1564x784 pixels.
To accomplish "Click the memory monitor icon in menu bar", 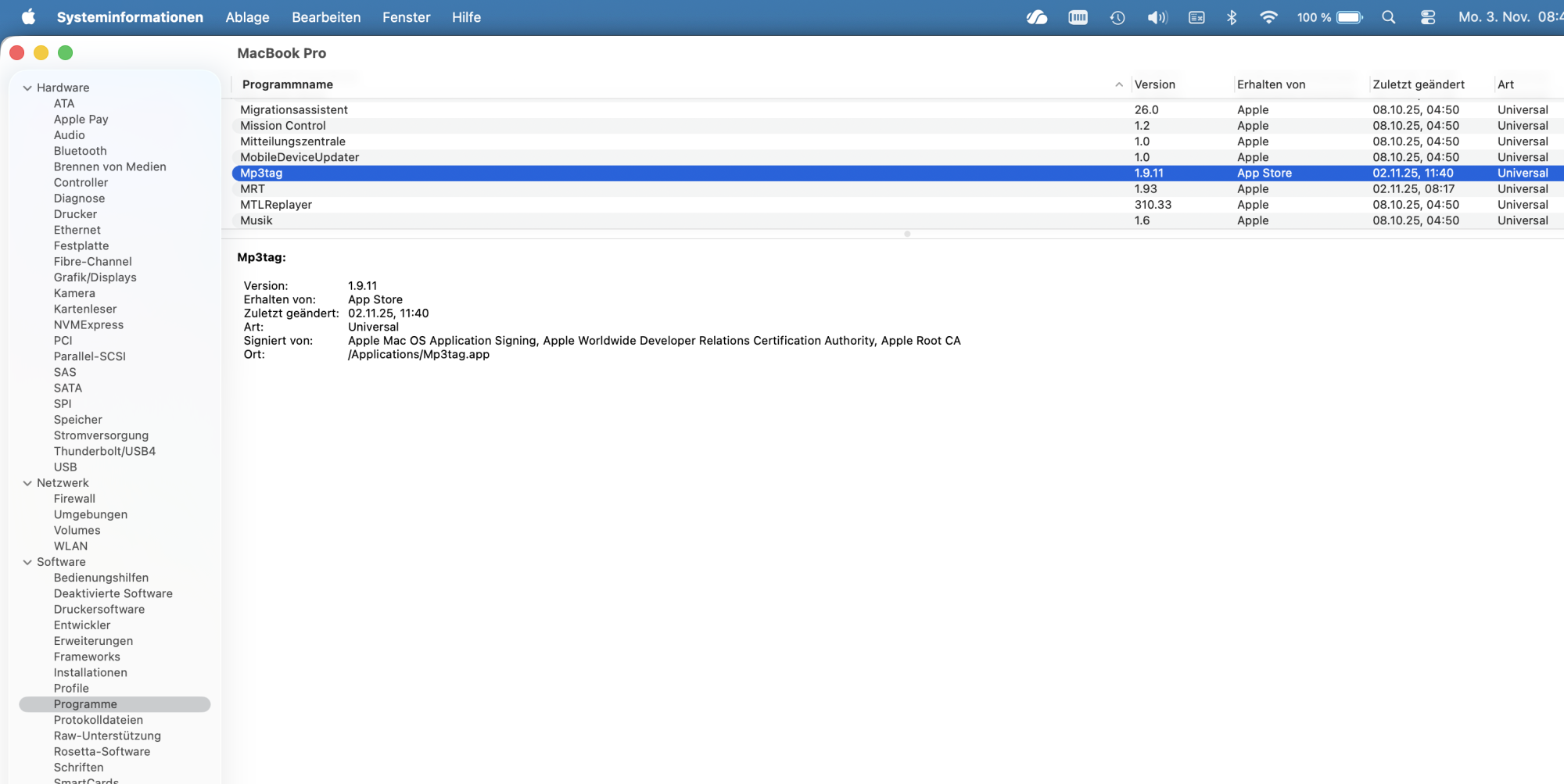I will 1078,17.
